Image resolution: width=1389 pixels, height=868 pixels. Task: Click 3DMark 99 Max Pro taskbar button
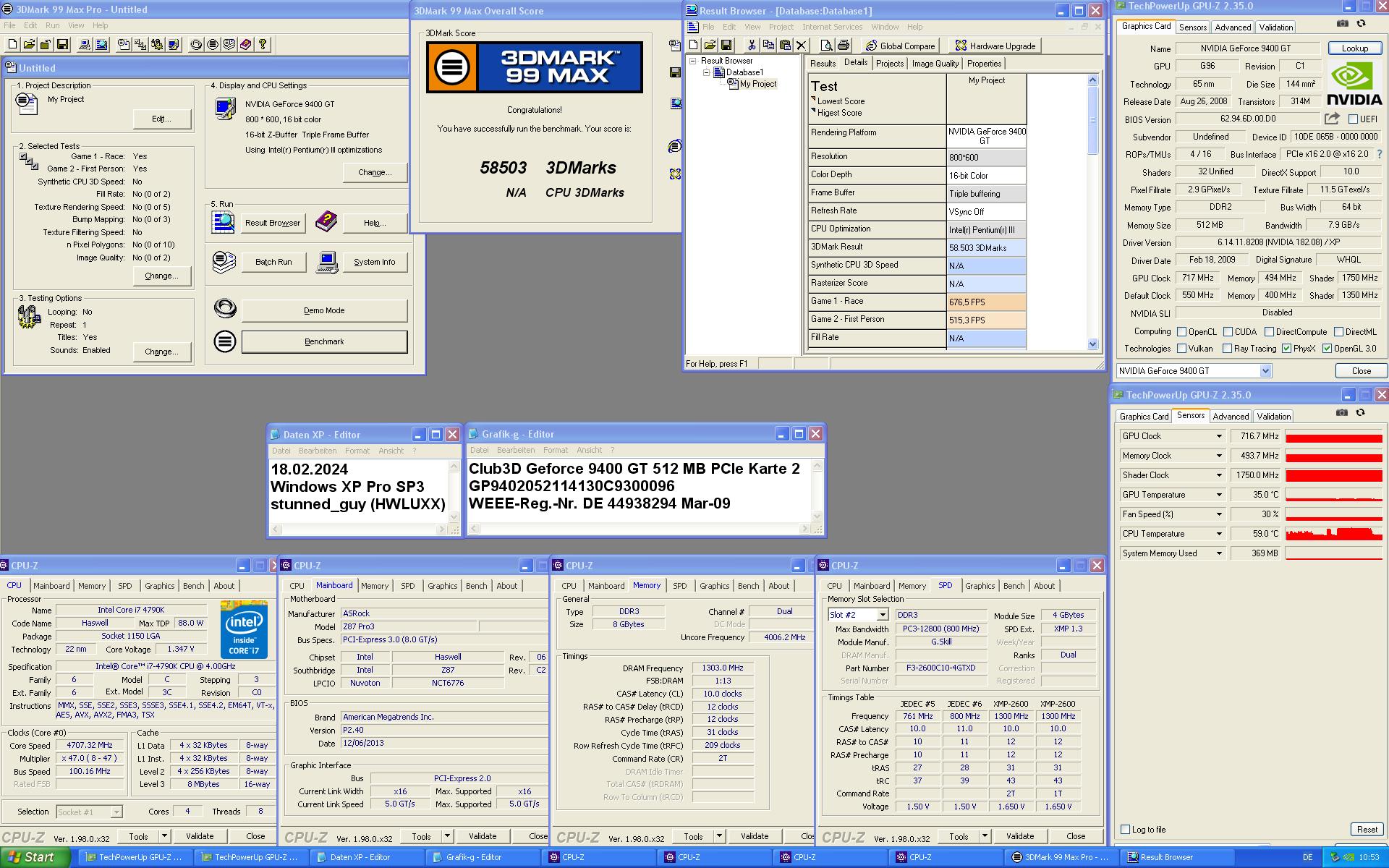coord(1060,857)
